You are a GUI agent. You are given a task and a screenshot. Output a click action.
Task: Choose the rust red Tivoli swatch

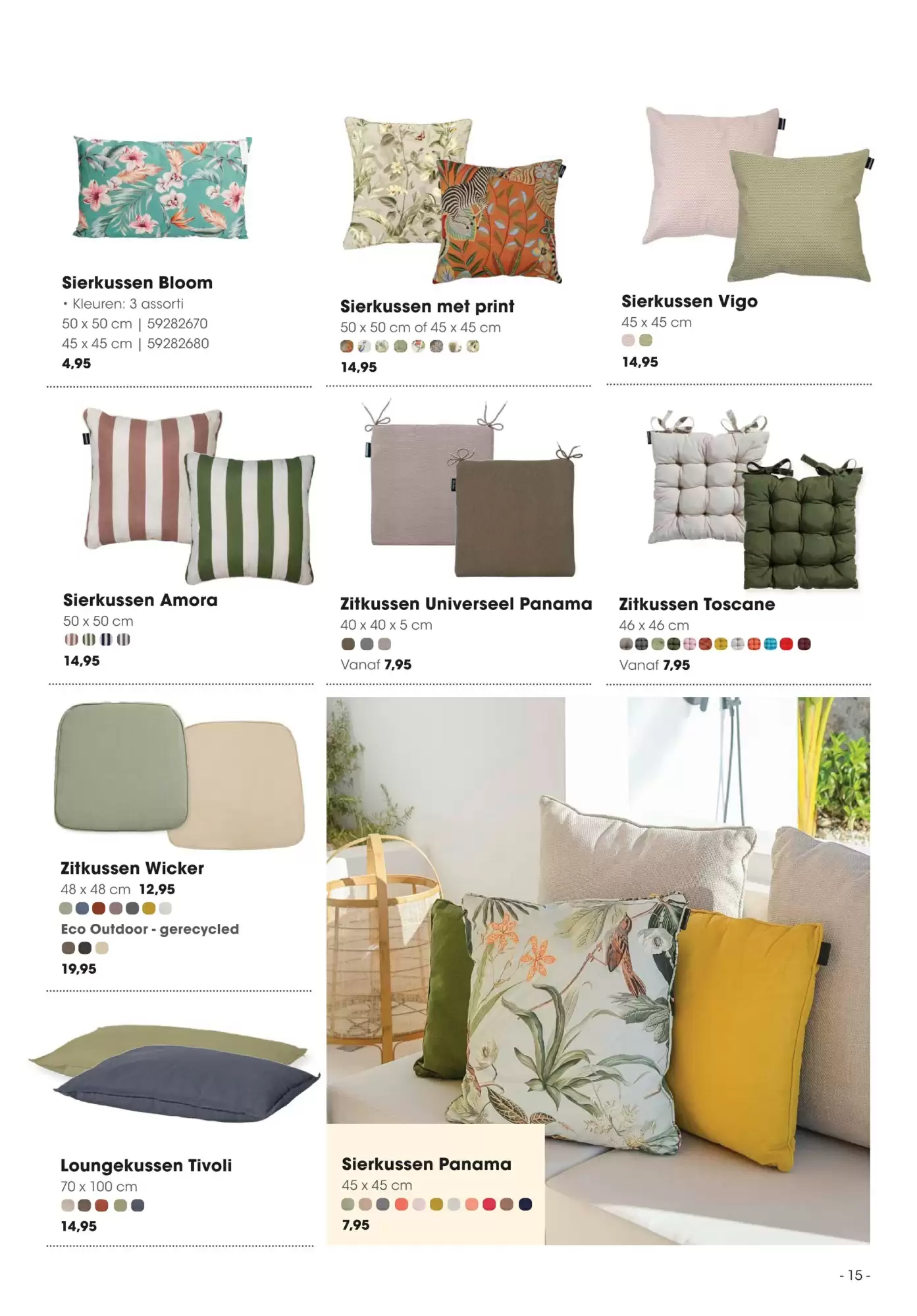(101, 1205)
